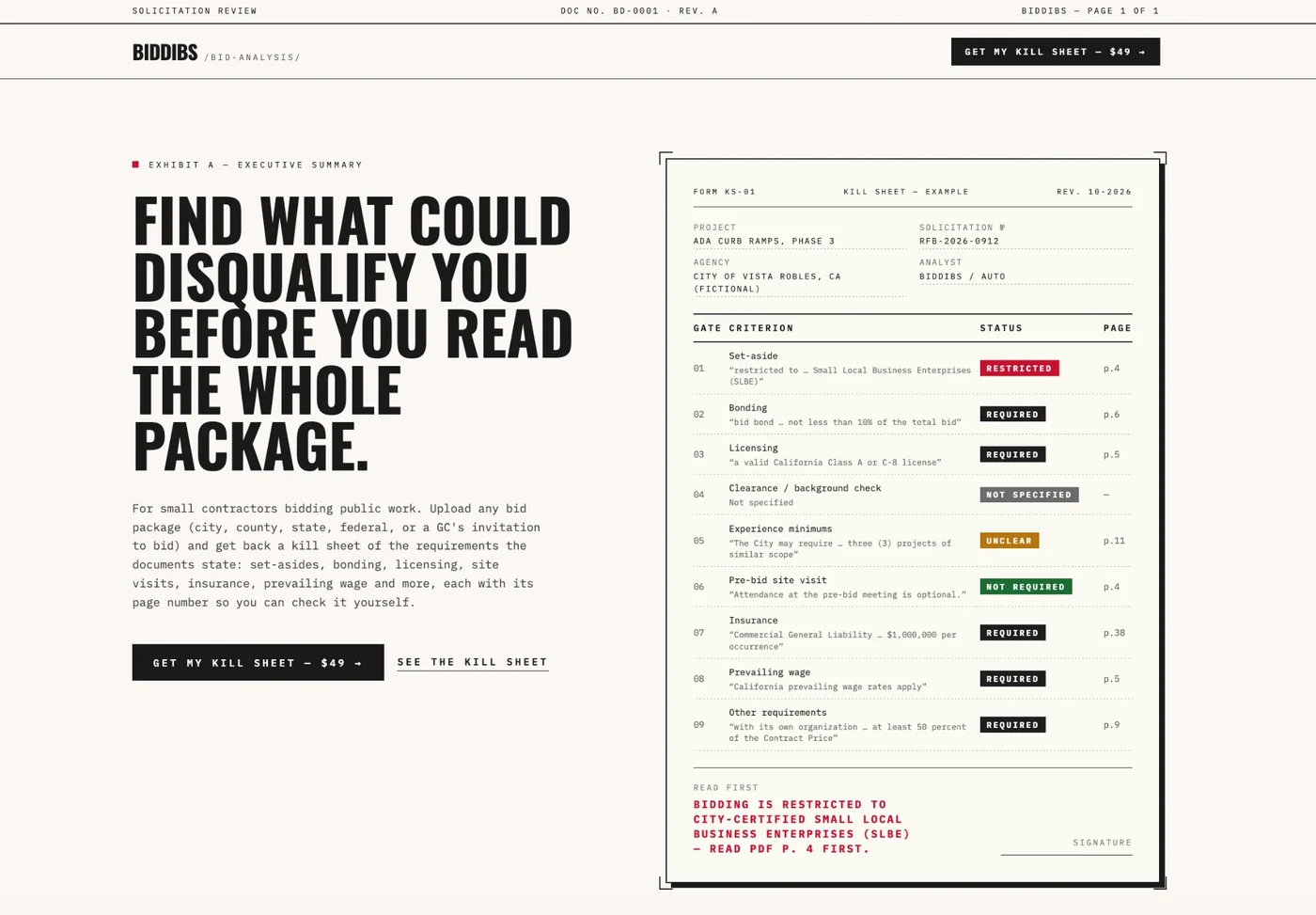Click the 'Insurance' criterion title
This screenshot has height=915, width=1316.
point(753,621)
